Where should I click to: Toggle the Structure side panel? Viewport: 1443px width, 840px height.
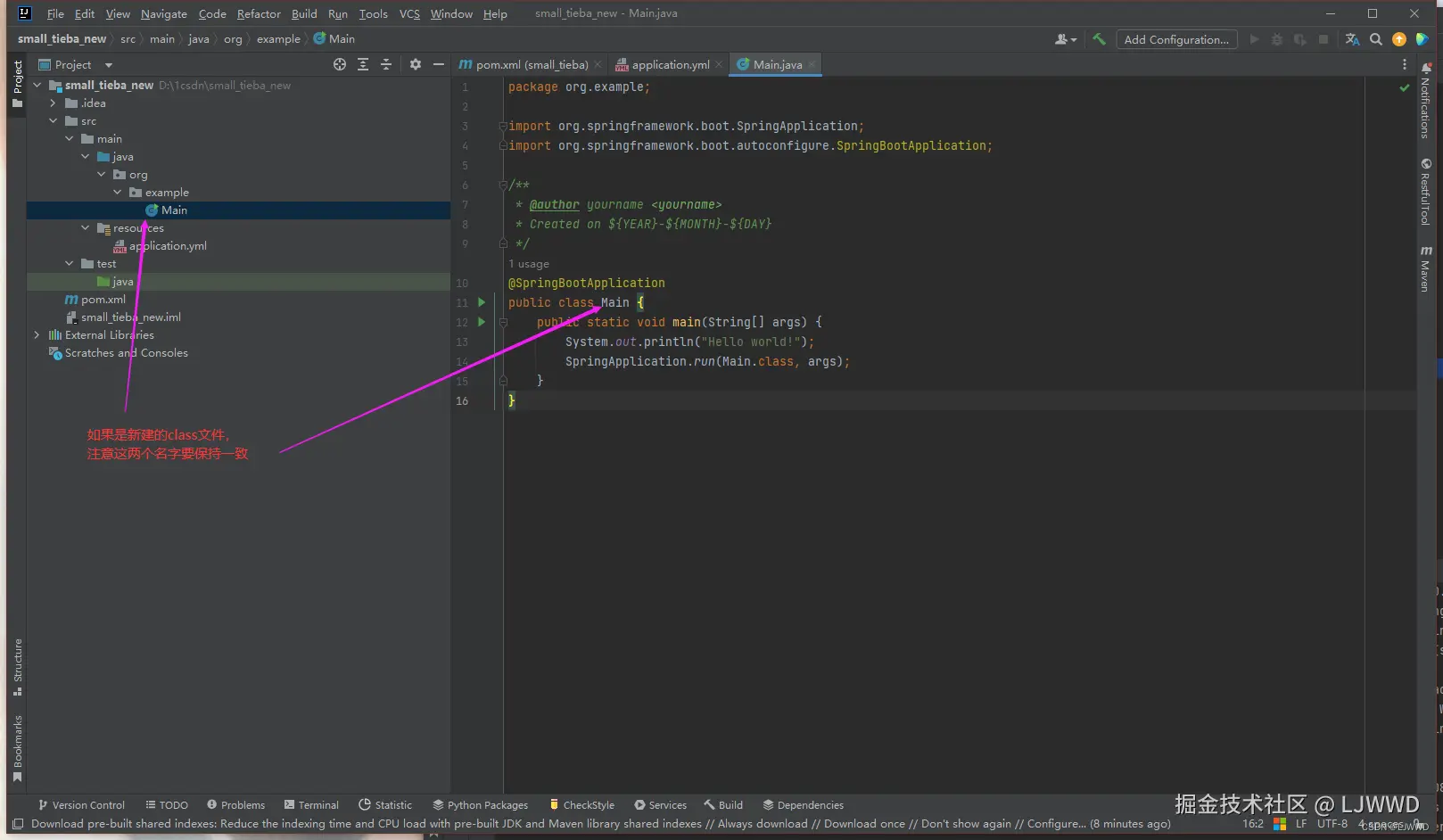pos(17,666)
